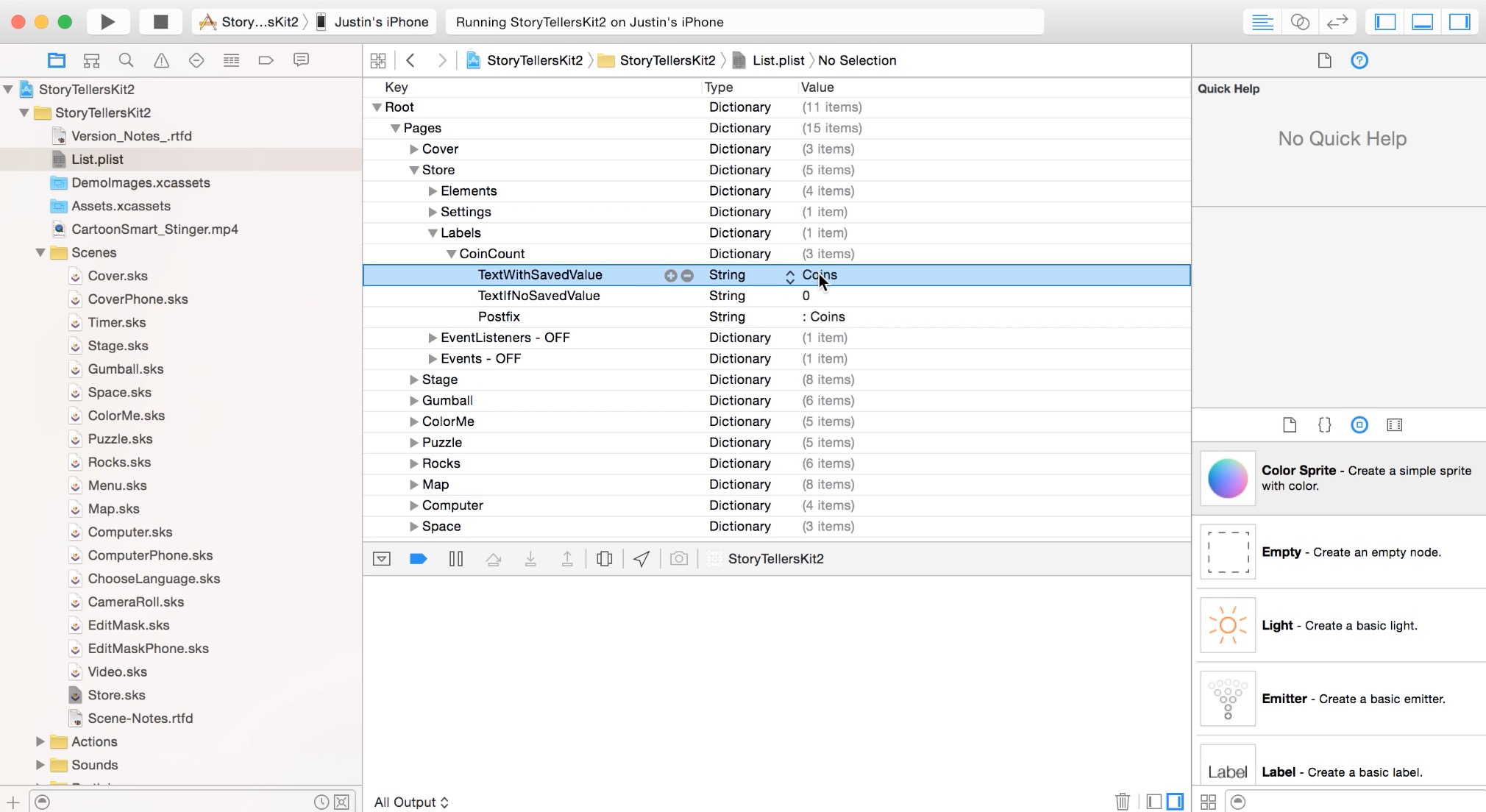The image size is (1486, 812).
Task: Click the plus button on TextWithSavedValue row
Action: 670,275
